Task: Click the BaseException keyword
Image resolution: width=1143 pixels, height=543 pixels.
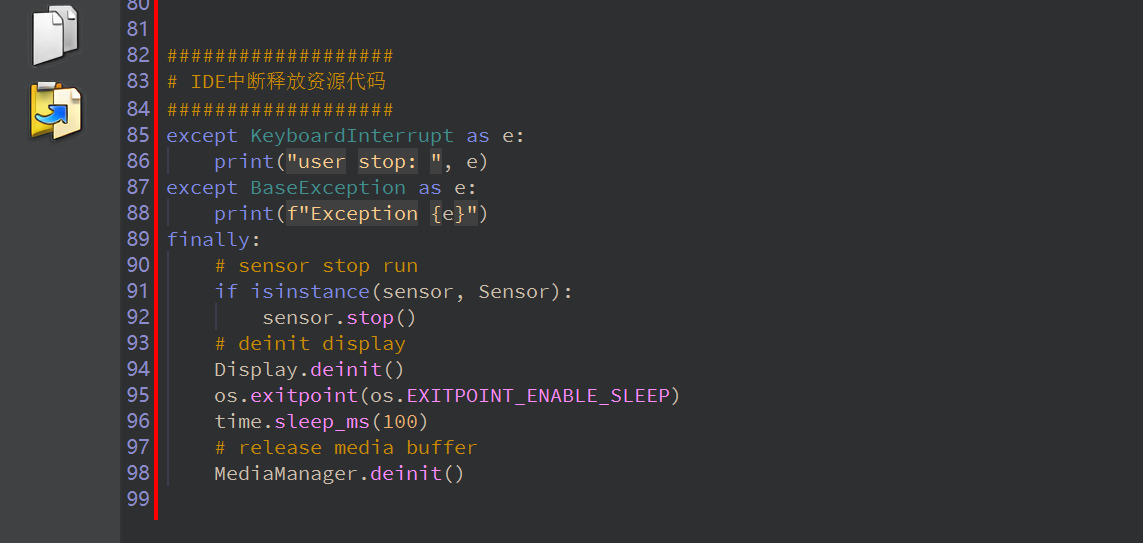Action: click(x=327, y=187)
